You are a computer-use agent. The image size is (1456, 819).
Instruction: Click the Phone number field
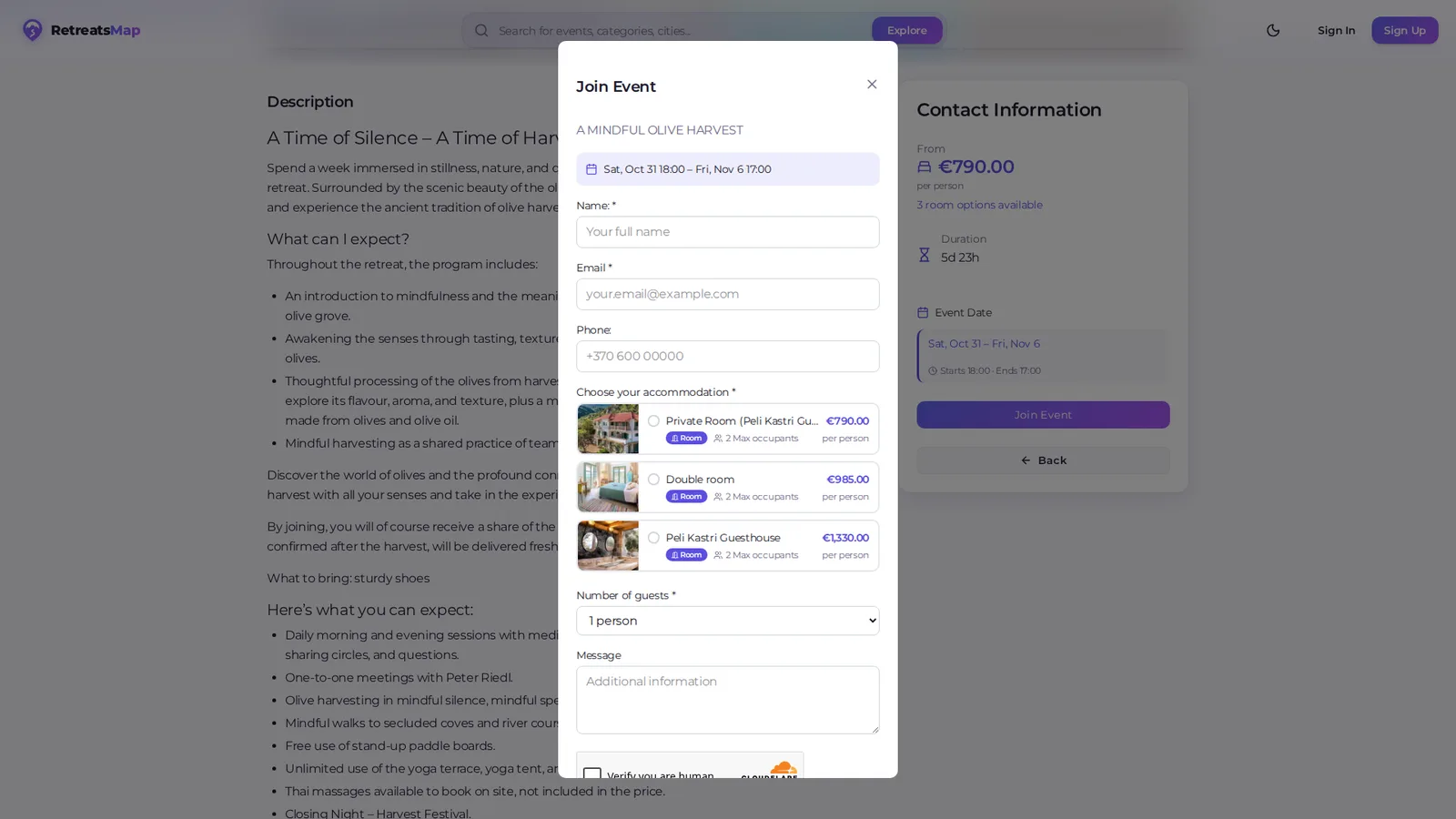pyautogui.click(x=728, y=357)
